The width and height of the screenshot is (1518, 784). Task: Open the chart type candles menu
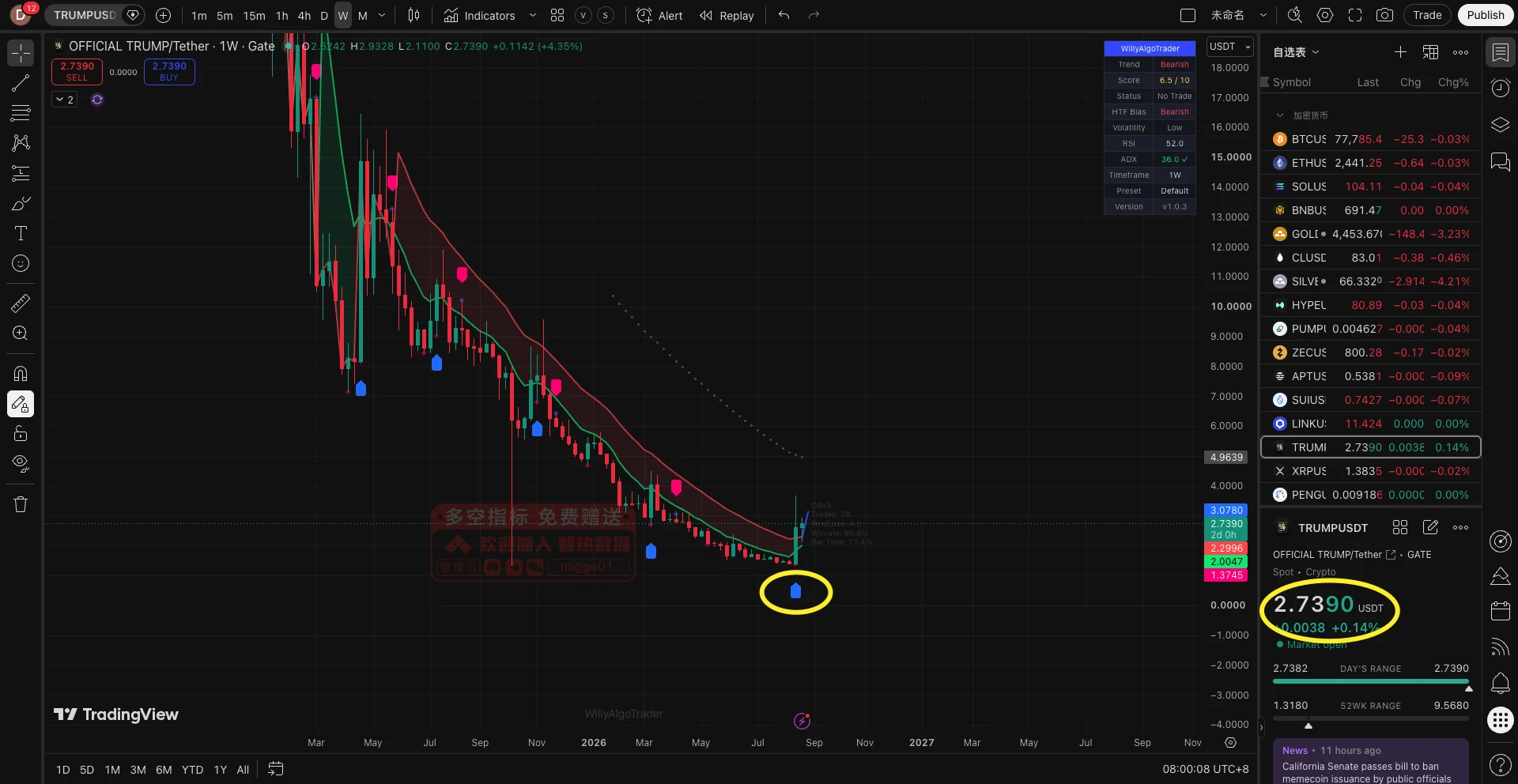point(413,15)
